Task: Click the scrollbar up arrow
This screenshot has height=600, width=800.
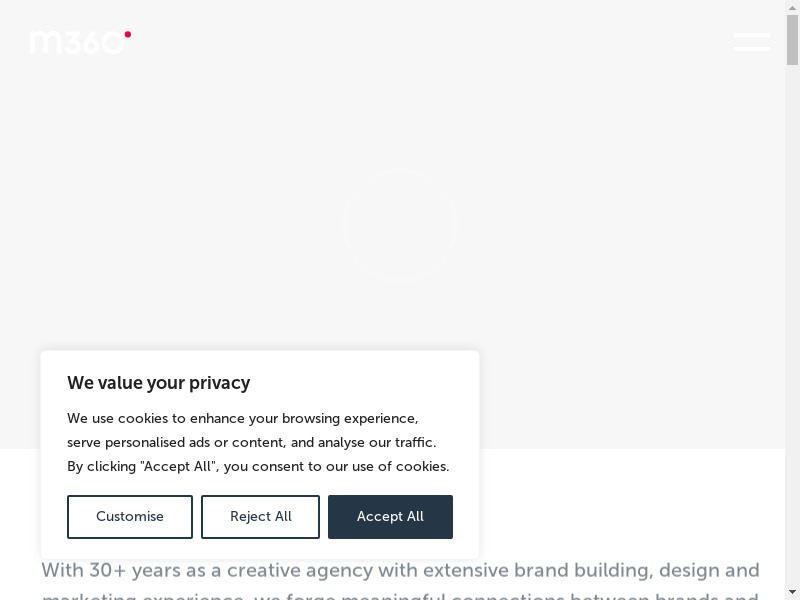Action: (792, 7)
